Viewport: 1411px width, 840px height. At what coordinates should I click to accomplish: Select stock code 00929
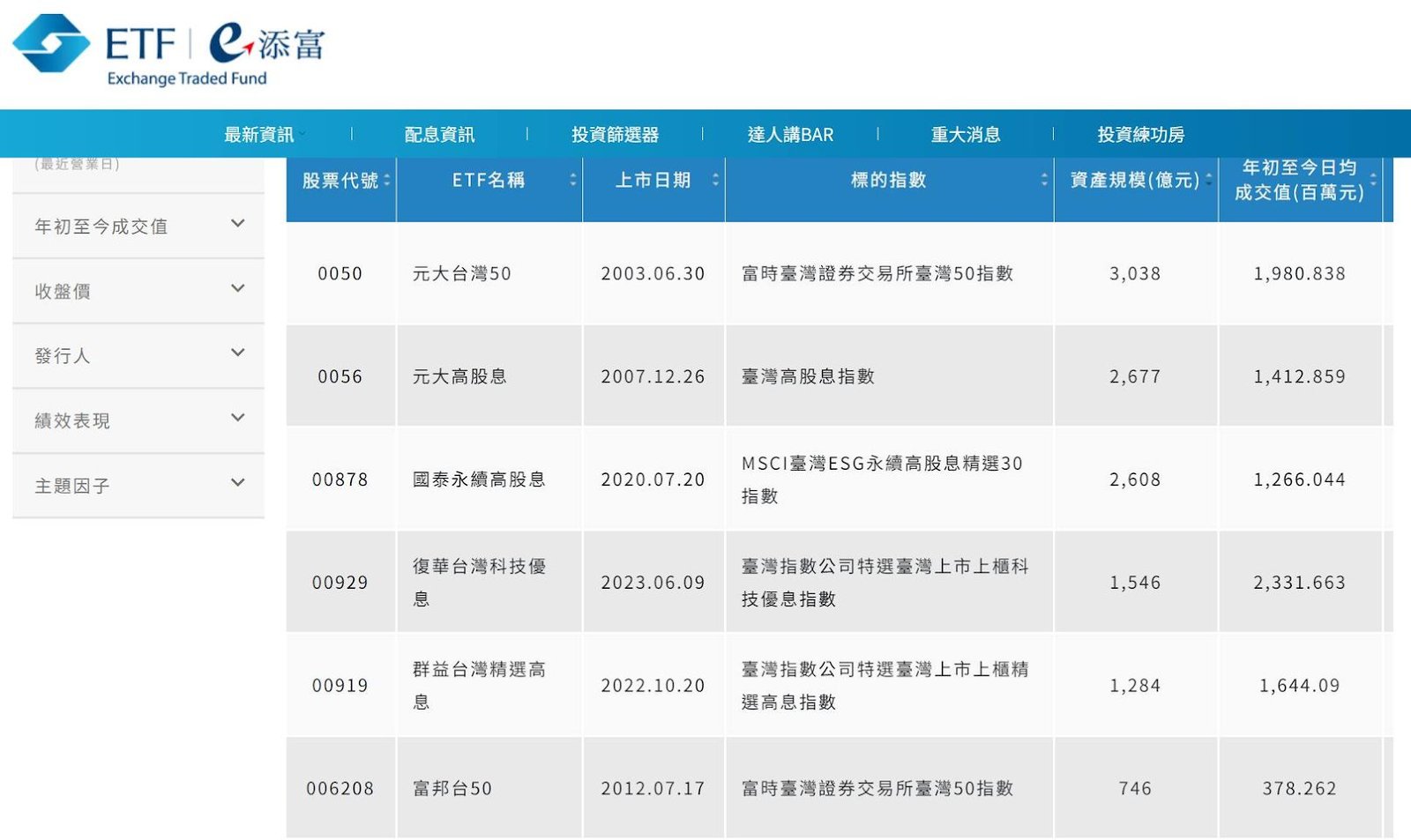pyautogui.click(x=340, y=582)
